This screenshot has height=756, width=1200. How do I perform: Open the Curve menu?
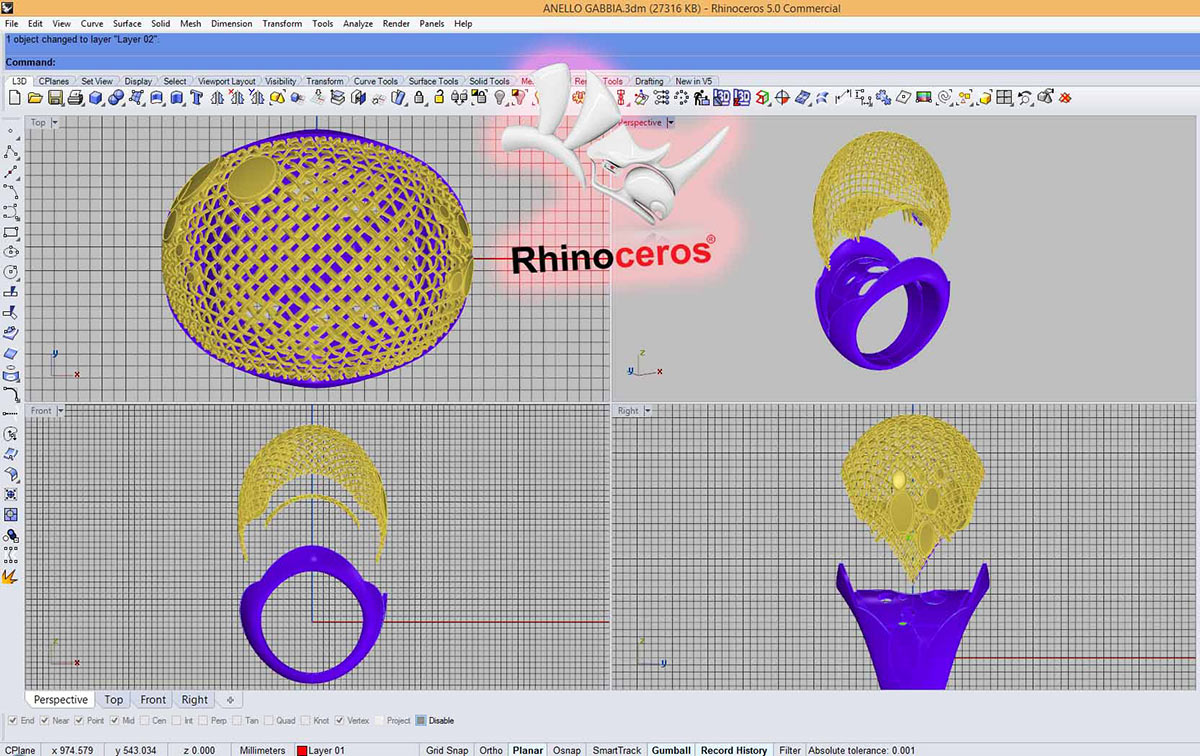pyautogui.click(x=91, y=23)
